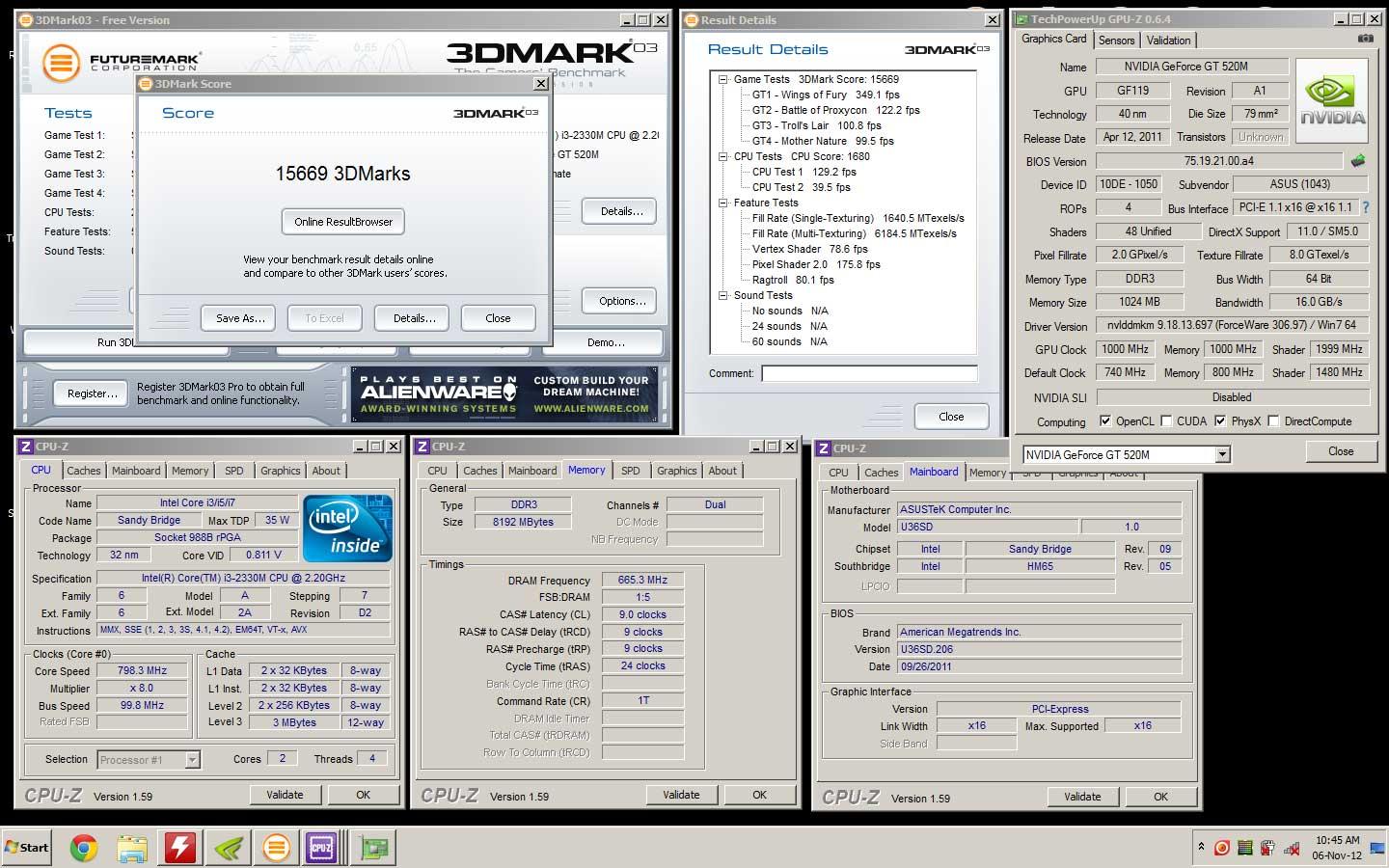
Task: Click the Bus Interface question mark icon
Action: [1365, 207]
